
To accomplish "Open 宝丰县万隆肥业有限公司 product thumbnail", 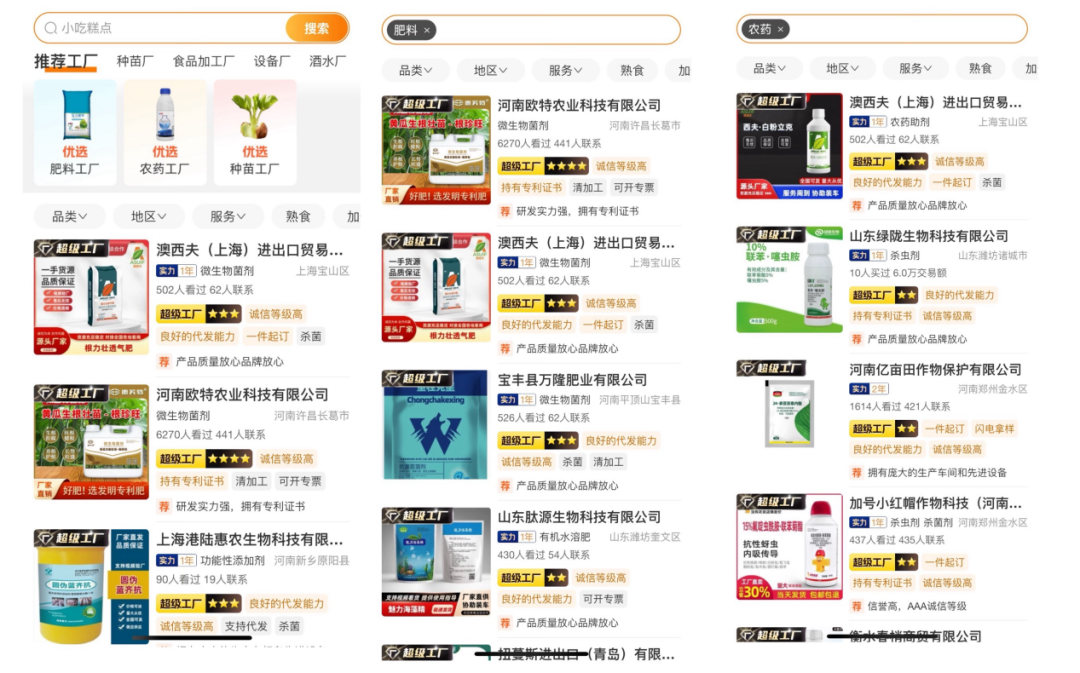I will (x=436, y=425).
